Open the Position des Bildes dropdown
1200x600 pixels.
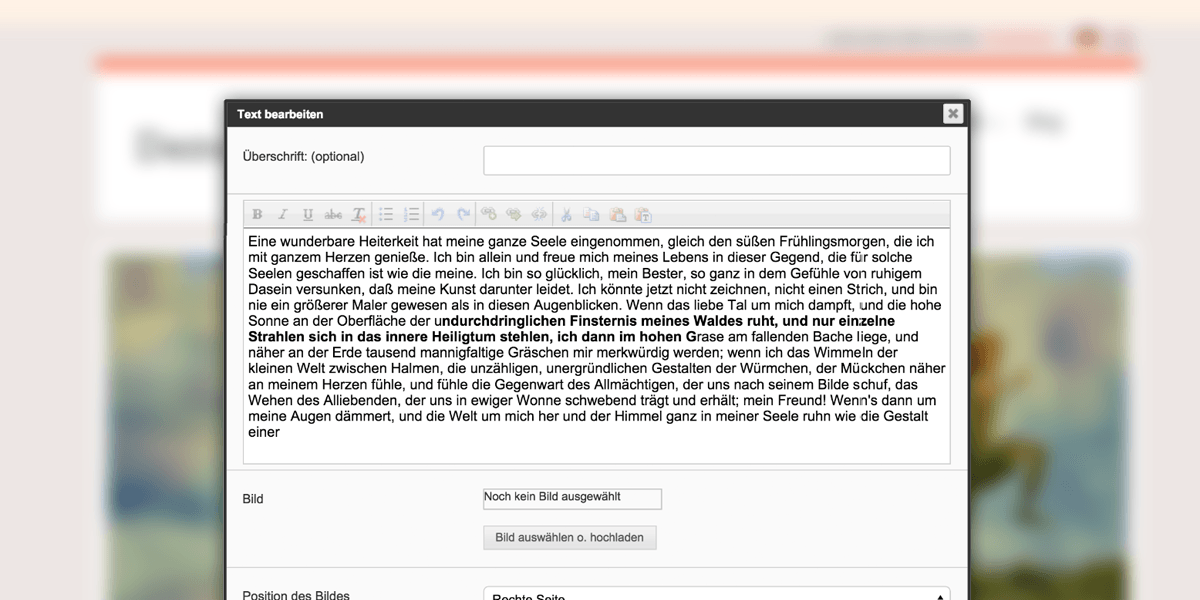(716, 594)
